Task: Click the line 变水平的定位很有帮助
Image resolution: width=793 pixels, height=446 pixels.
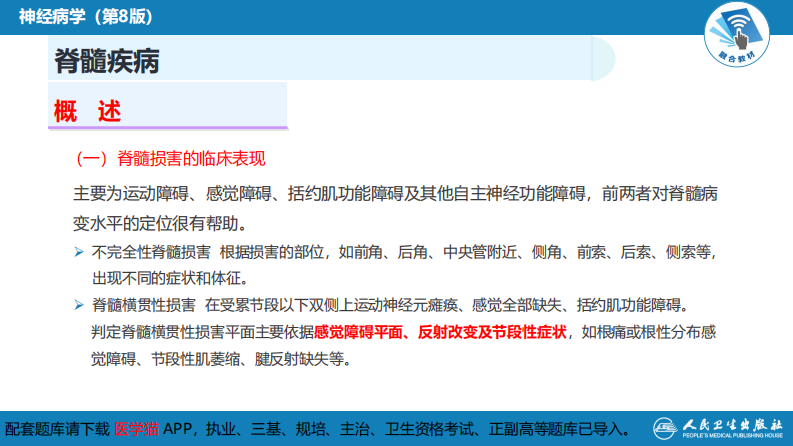Action: point(160,224)
